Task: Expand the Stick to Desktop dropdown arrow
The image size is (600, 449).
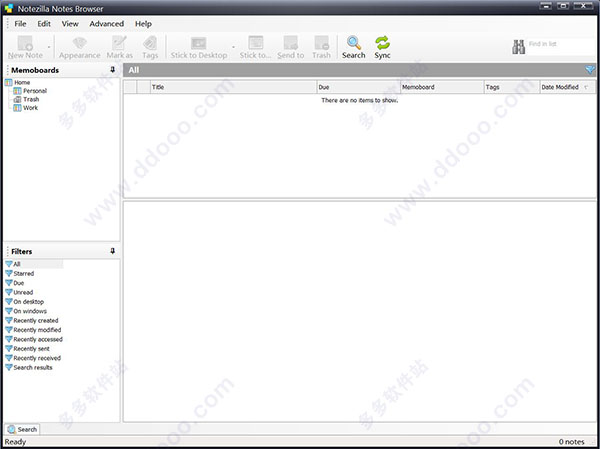Action: pyautogui.click(x=233, y=47)
